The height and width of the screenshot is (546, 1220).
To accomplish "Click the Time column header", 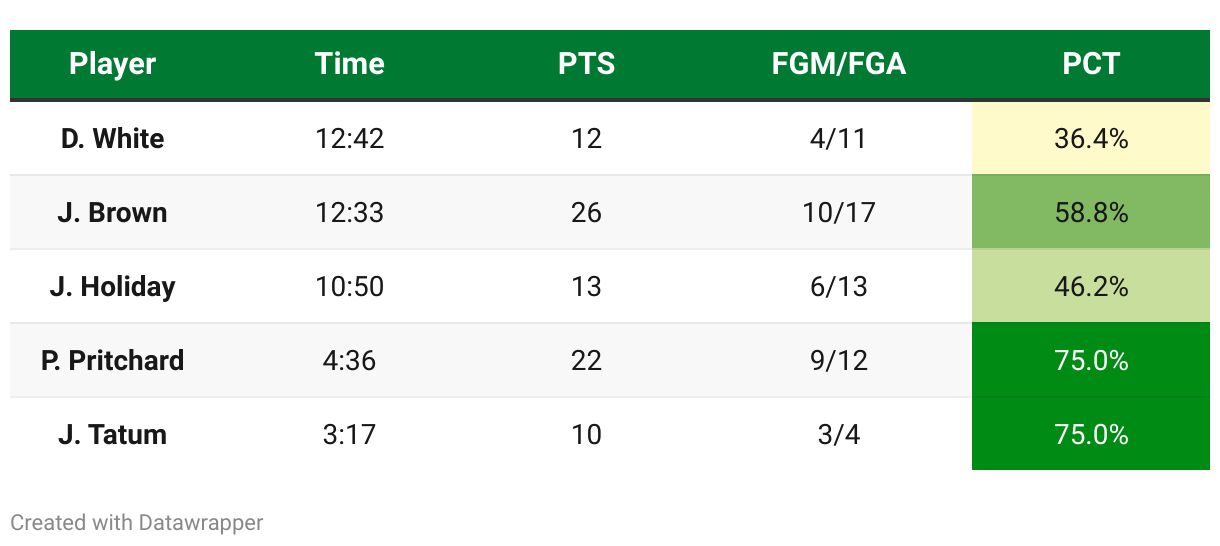I will [x=349, y=64].
